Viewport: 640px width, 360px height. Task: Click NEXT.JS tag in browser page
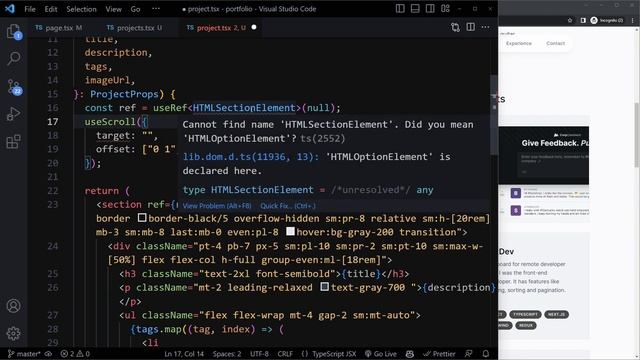(x=556, y=314)
